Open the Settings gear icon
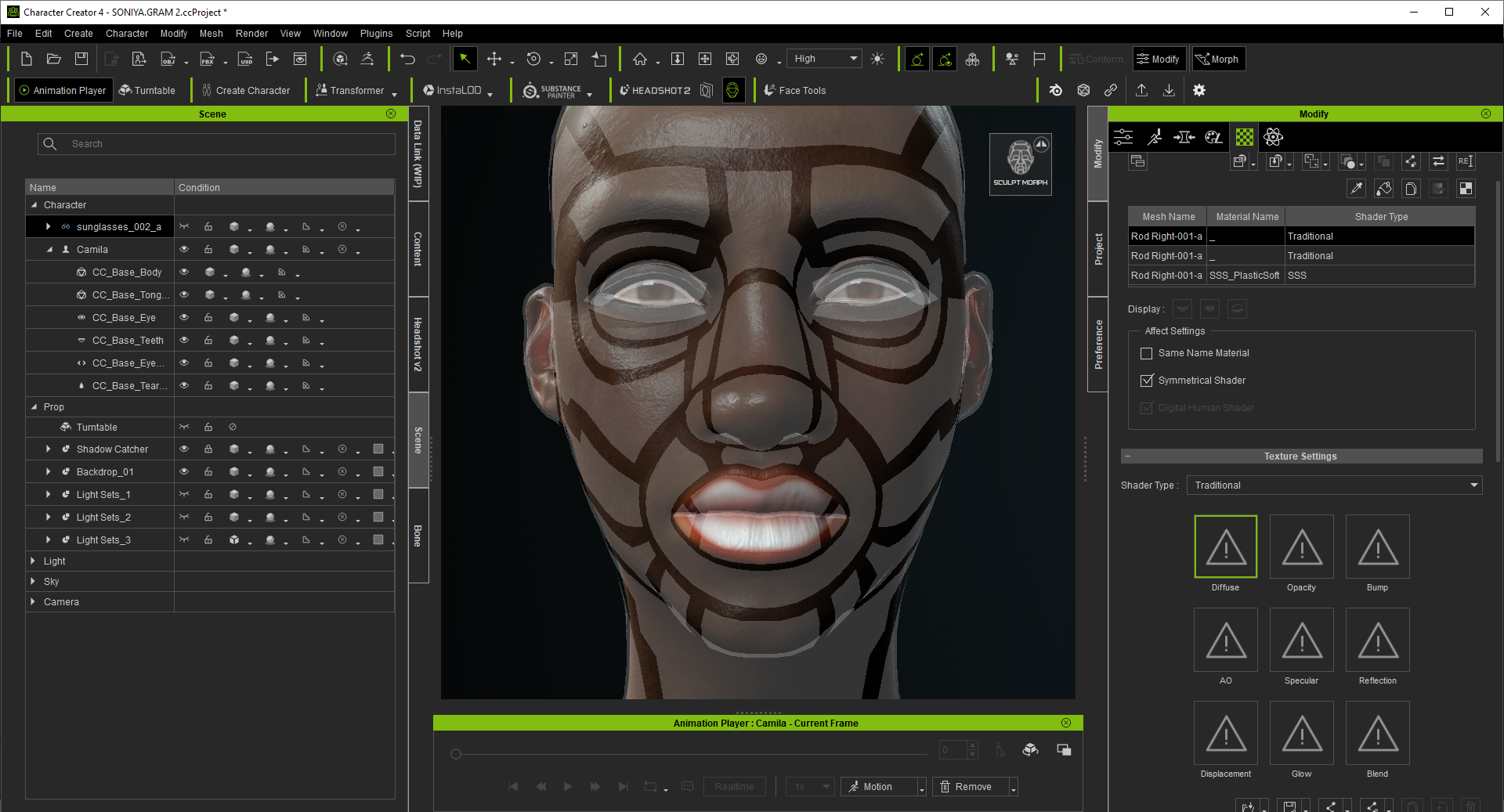The image size is (1504, 812). click(1198, 90)
